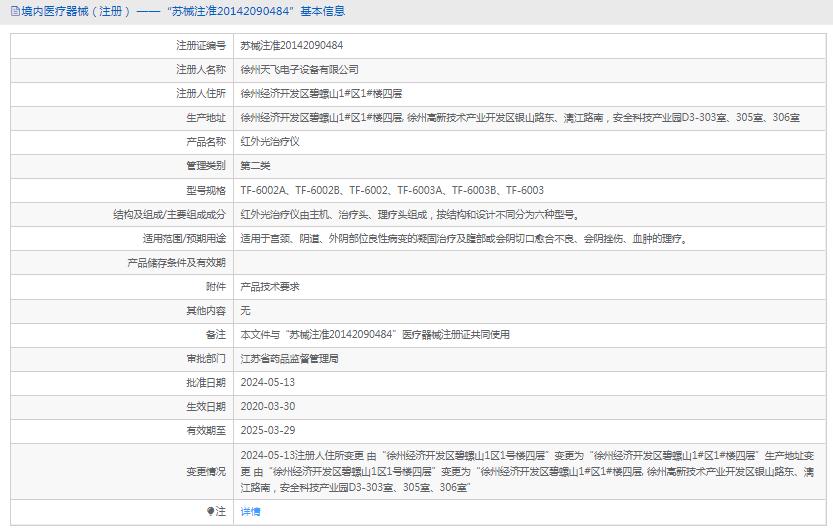This screenshot has width=833, height=532.
Task: Click the 产品储存条件及有效期 label
Action: 176,263
